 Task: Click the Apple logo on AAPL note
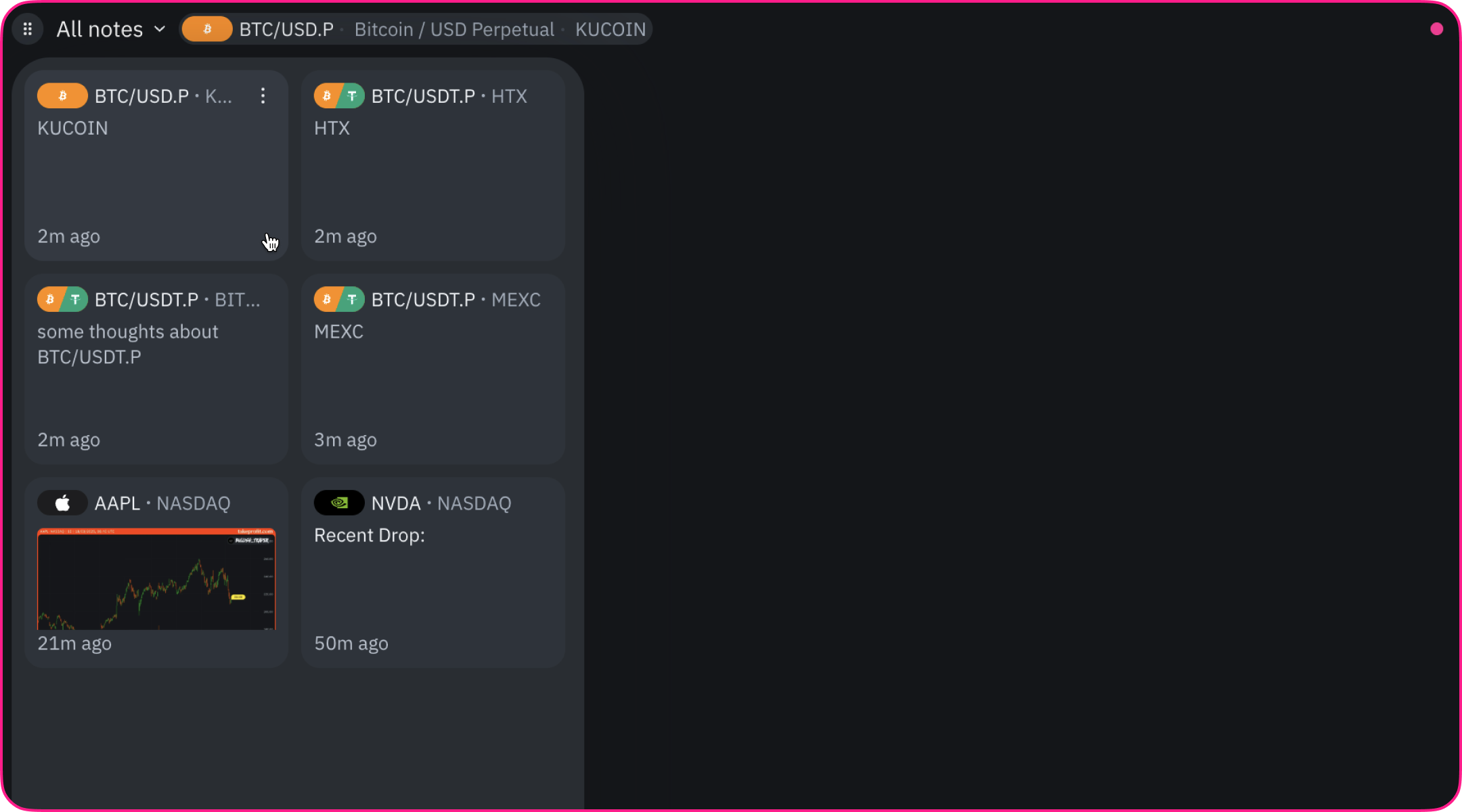coord(62,503)
